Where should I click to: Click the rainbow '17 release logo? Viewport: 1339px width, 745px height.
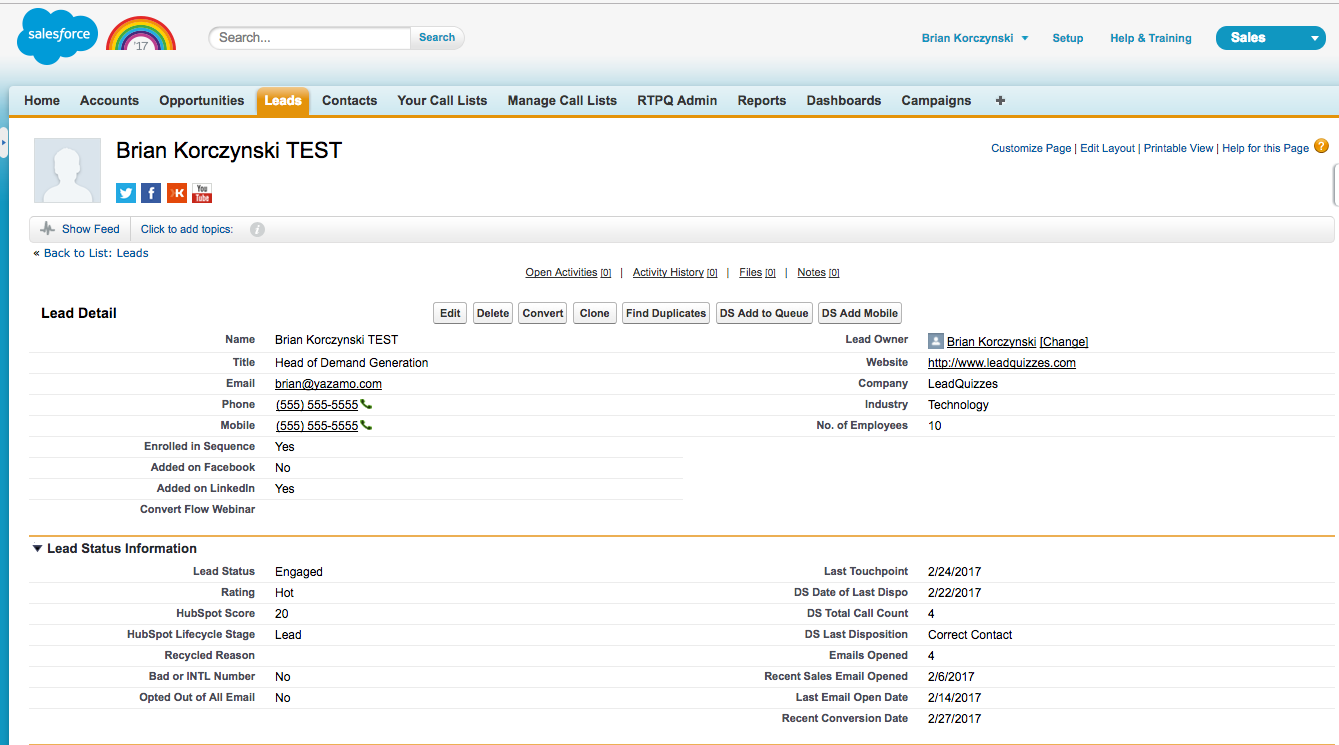(x=141, y=33)
